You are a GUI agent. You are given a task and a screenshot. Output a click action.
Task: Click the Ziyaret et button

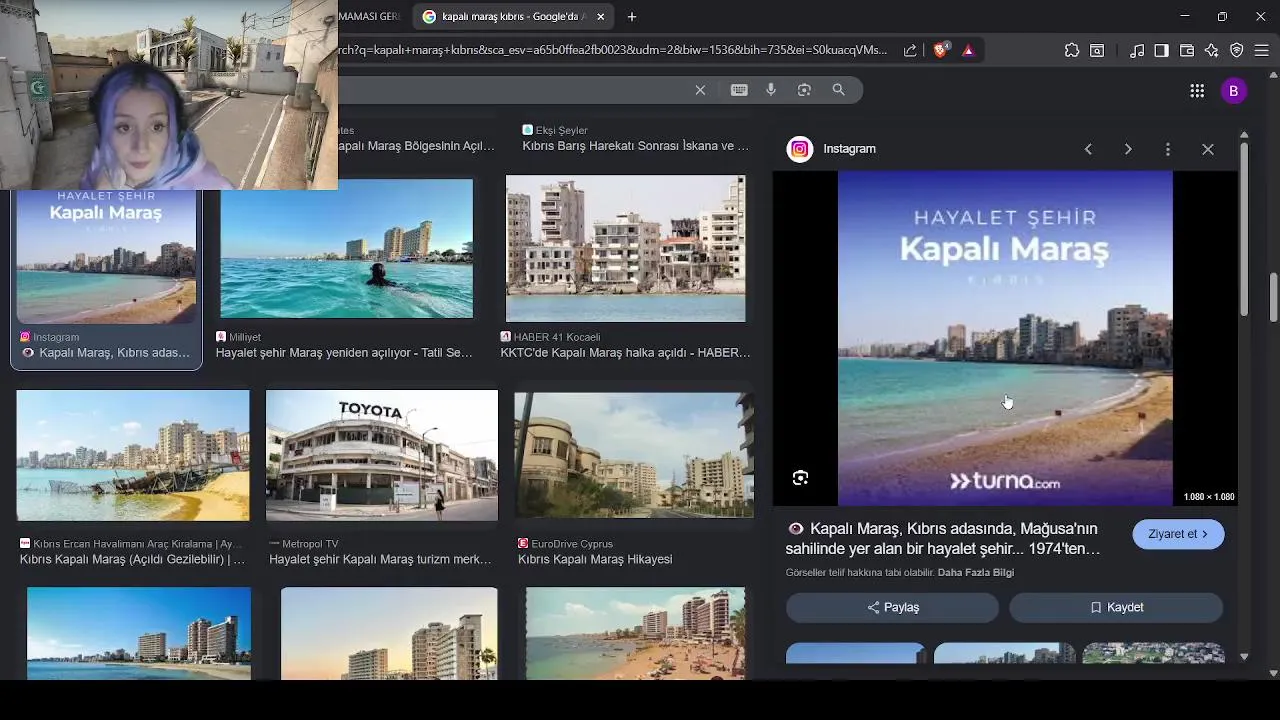click(1178, 534)
